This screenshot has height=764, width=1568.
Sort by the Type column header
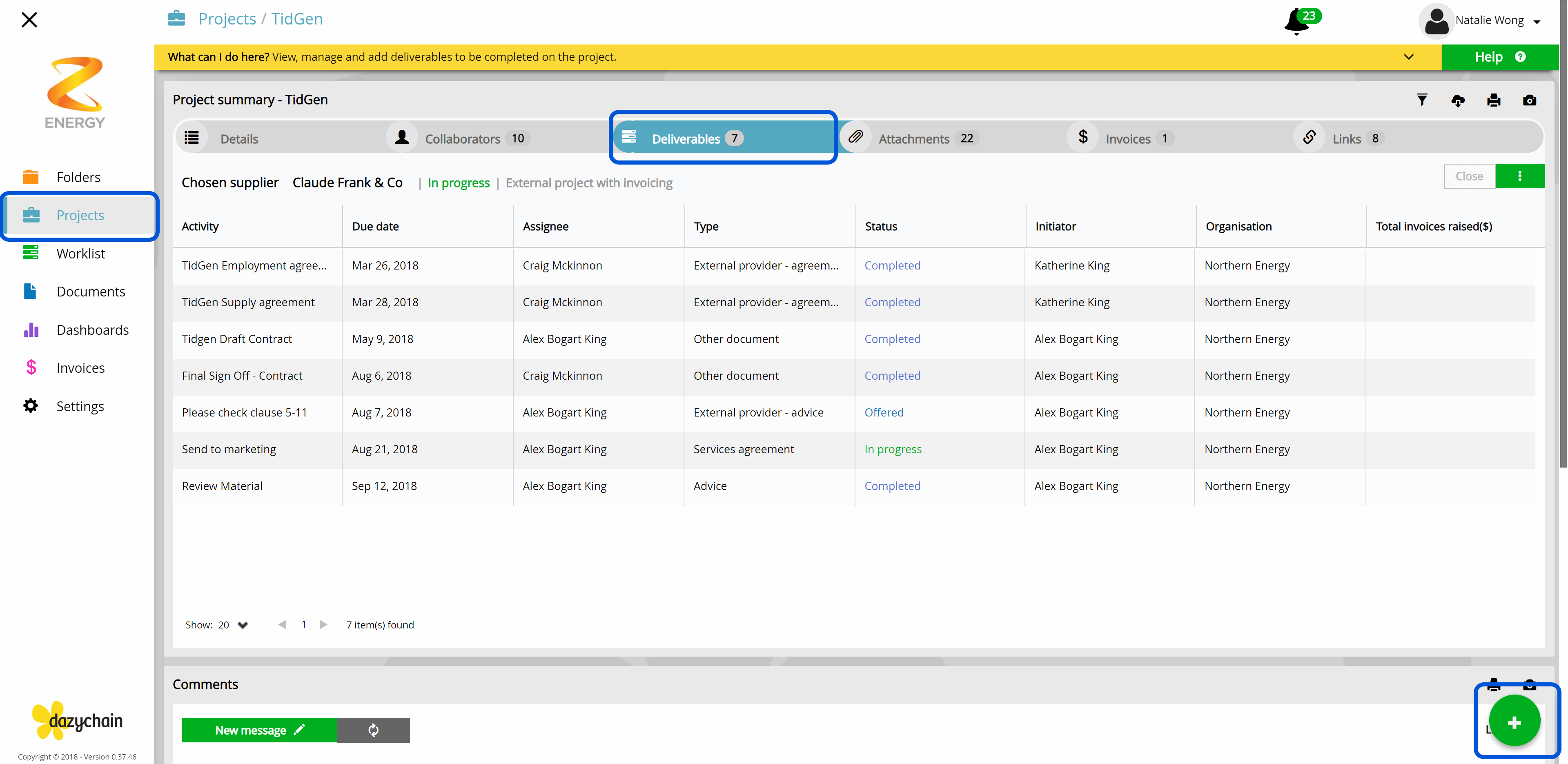point(706,227)
